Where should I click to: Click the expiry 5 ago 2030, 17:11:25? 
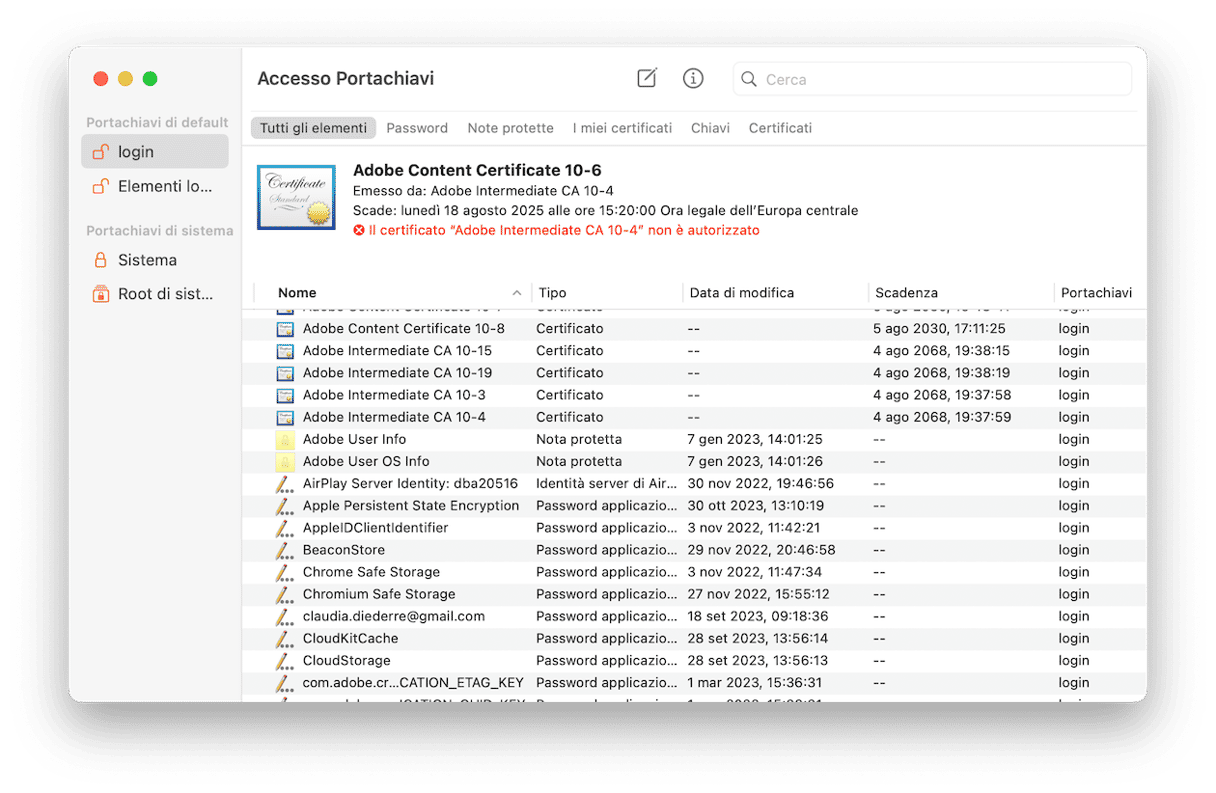(x=939, y=329)
